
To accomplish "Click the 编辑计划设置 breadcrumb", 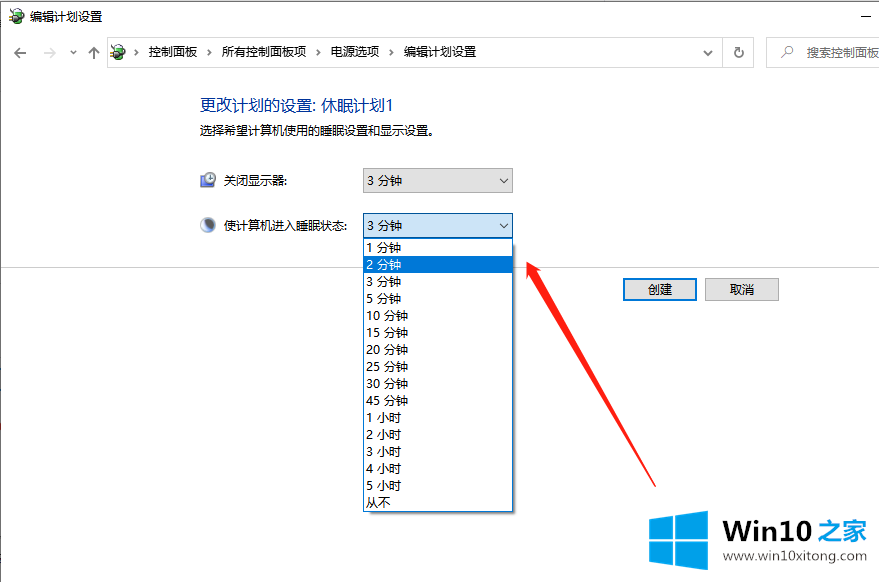I will 440,52.
